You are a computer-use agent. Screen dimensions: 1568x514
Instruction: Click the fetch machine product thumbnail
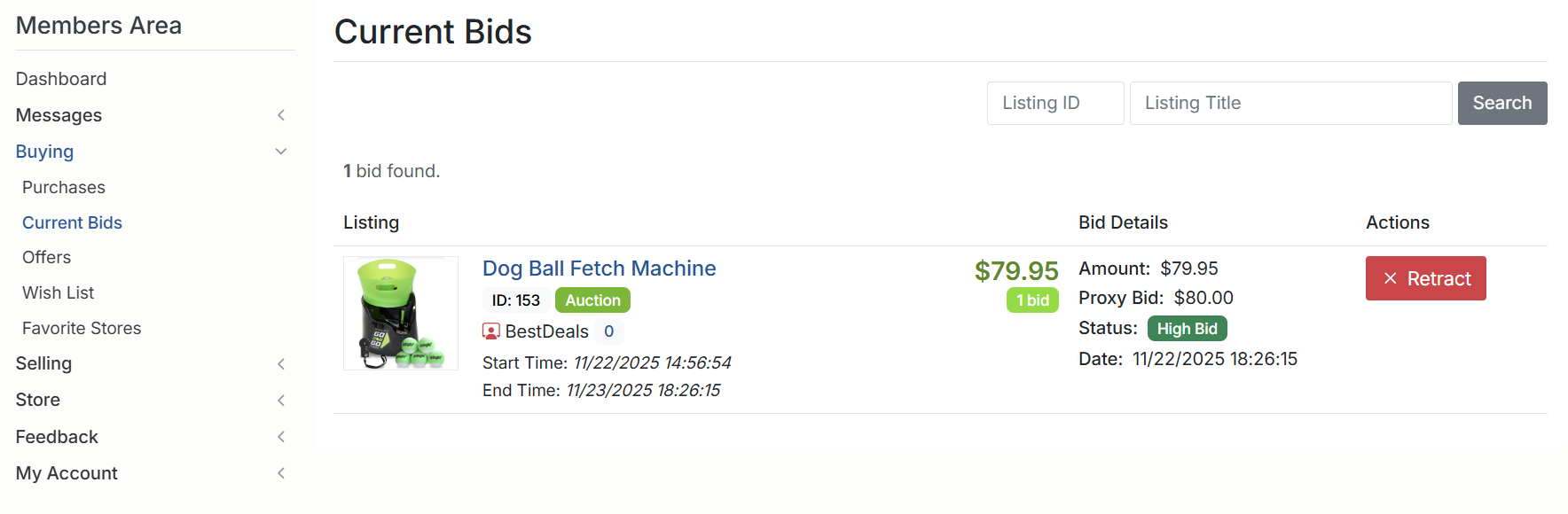(401, 313)
